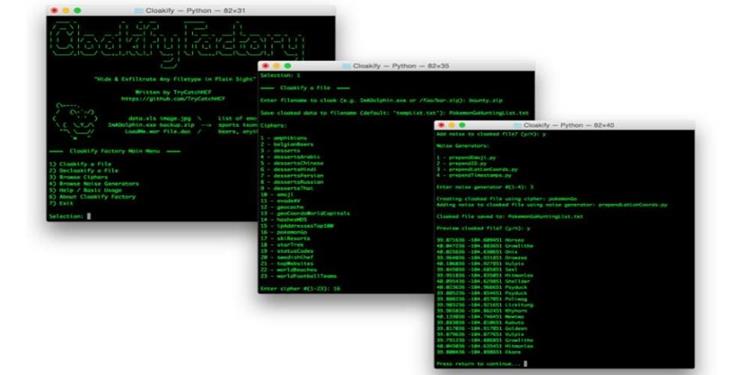Open the github.com/TryCatchHCF URL text

point(173,98)
